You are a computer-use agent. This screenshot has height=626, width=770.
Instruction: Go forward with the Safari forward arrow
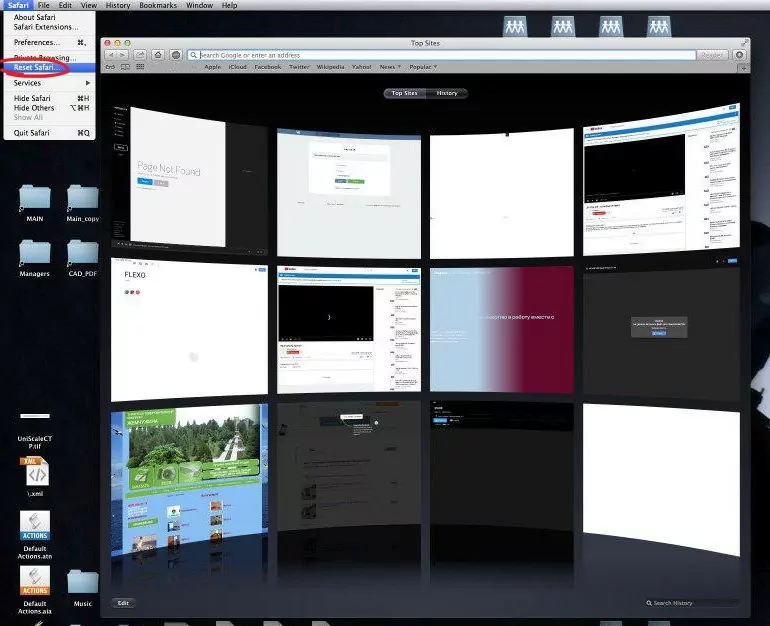123,55
